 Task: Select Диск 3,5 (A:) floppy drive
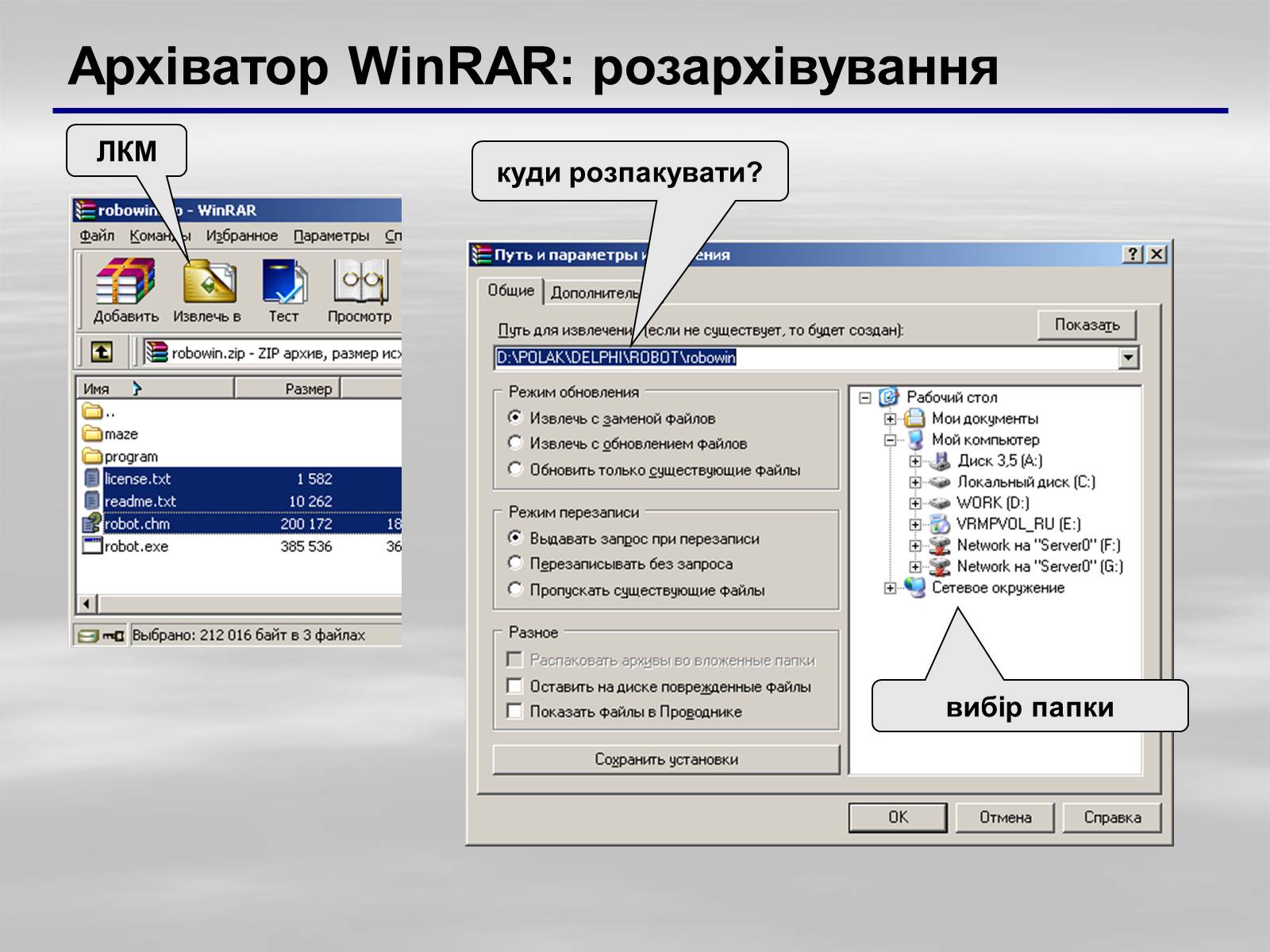[1000, 461]
